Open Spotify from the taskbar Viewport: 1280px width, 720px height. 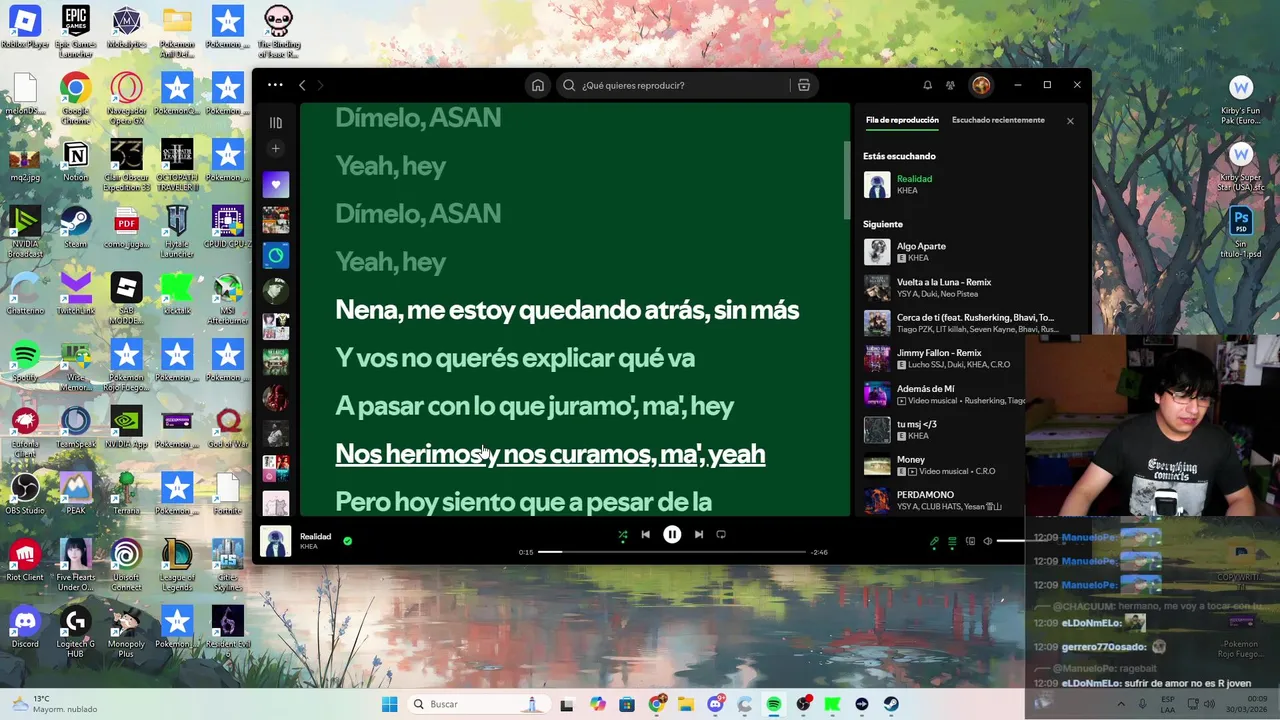tap(774, 704)
